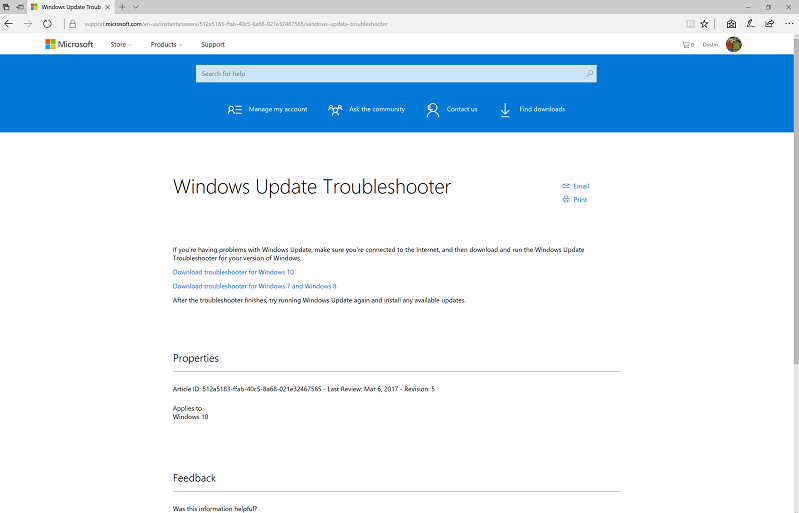The image size is (799, 513).
Task: Select the Windows Update Troubleshooter tab
Action: [x=65, y=7]
